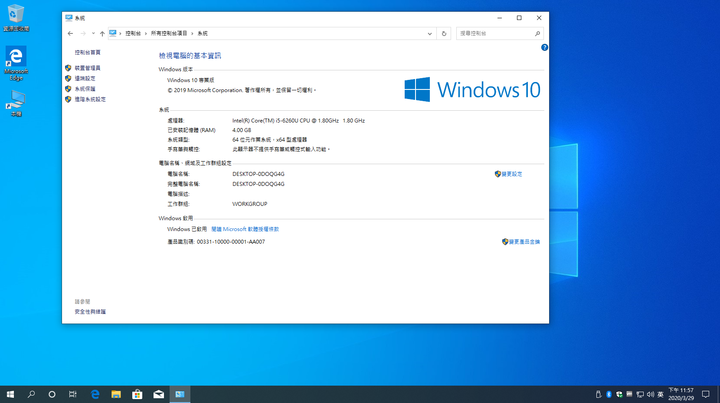Click the Bluetooth tray icon
Image resolution: width=720 pixels, height=403 pixels.
point(609,394)
